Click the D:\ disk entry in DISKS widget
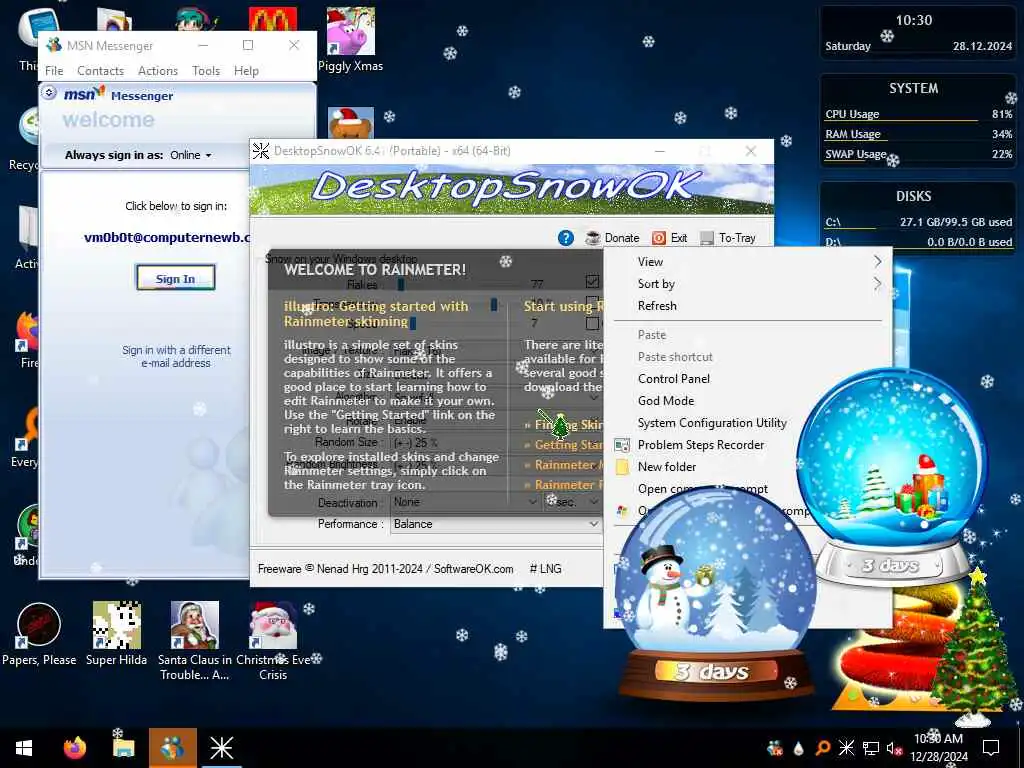Screen dimensions: 1024x768 coord(918,242)
